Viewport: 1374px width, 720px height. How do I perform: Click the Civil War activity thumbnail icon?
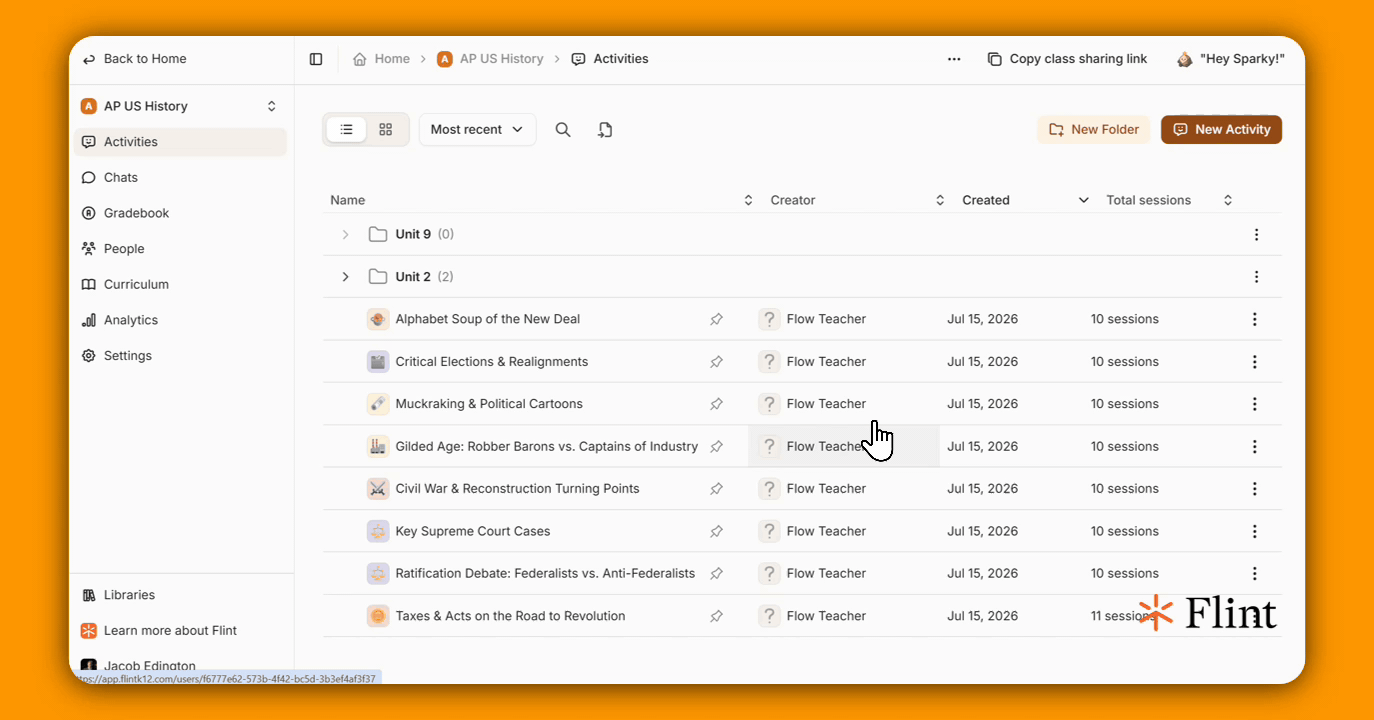pos(378,489)
